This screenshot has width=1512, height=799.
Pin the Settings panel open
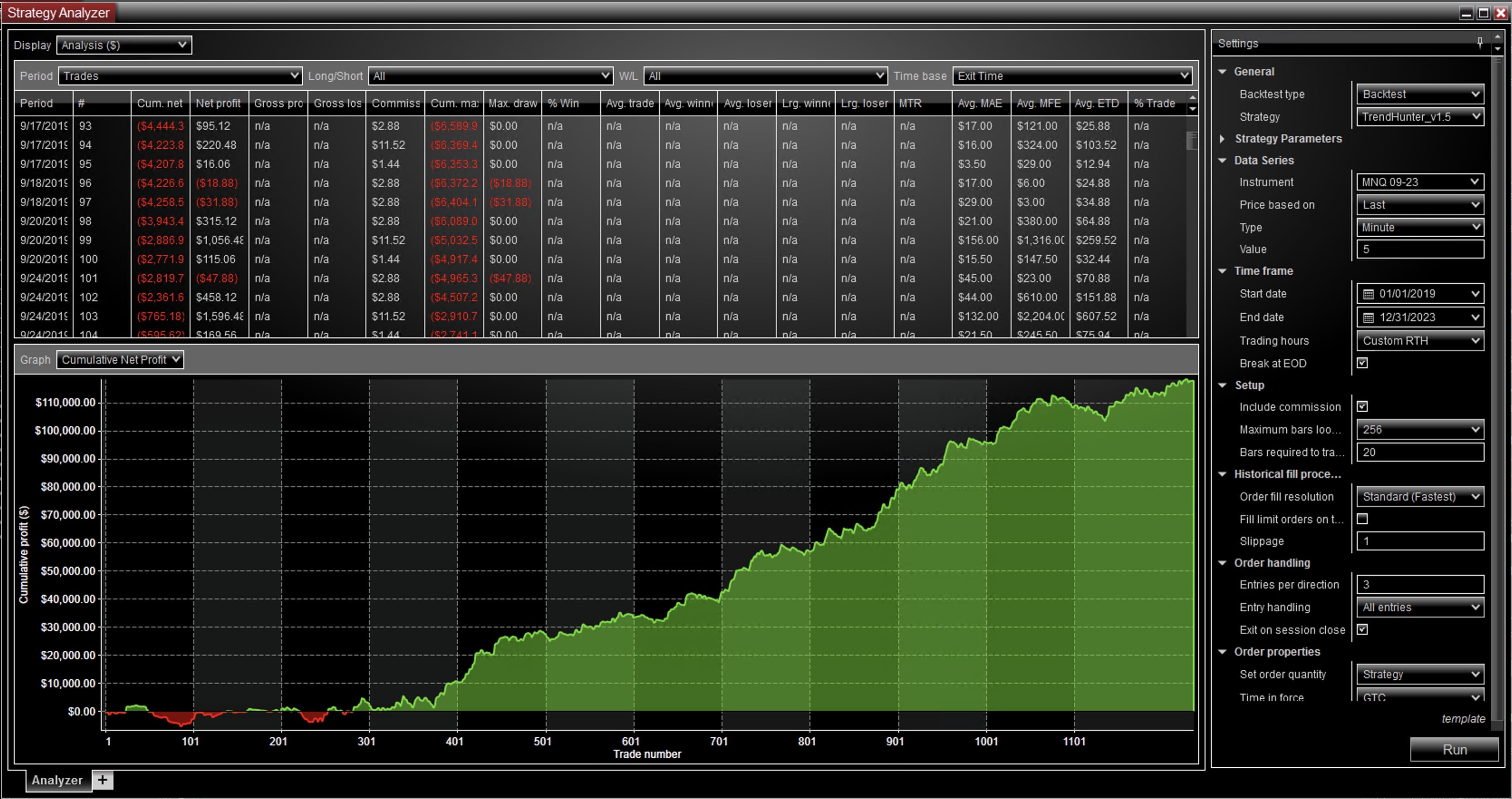pyautogui.click(x=1480, y=41)
